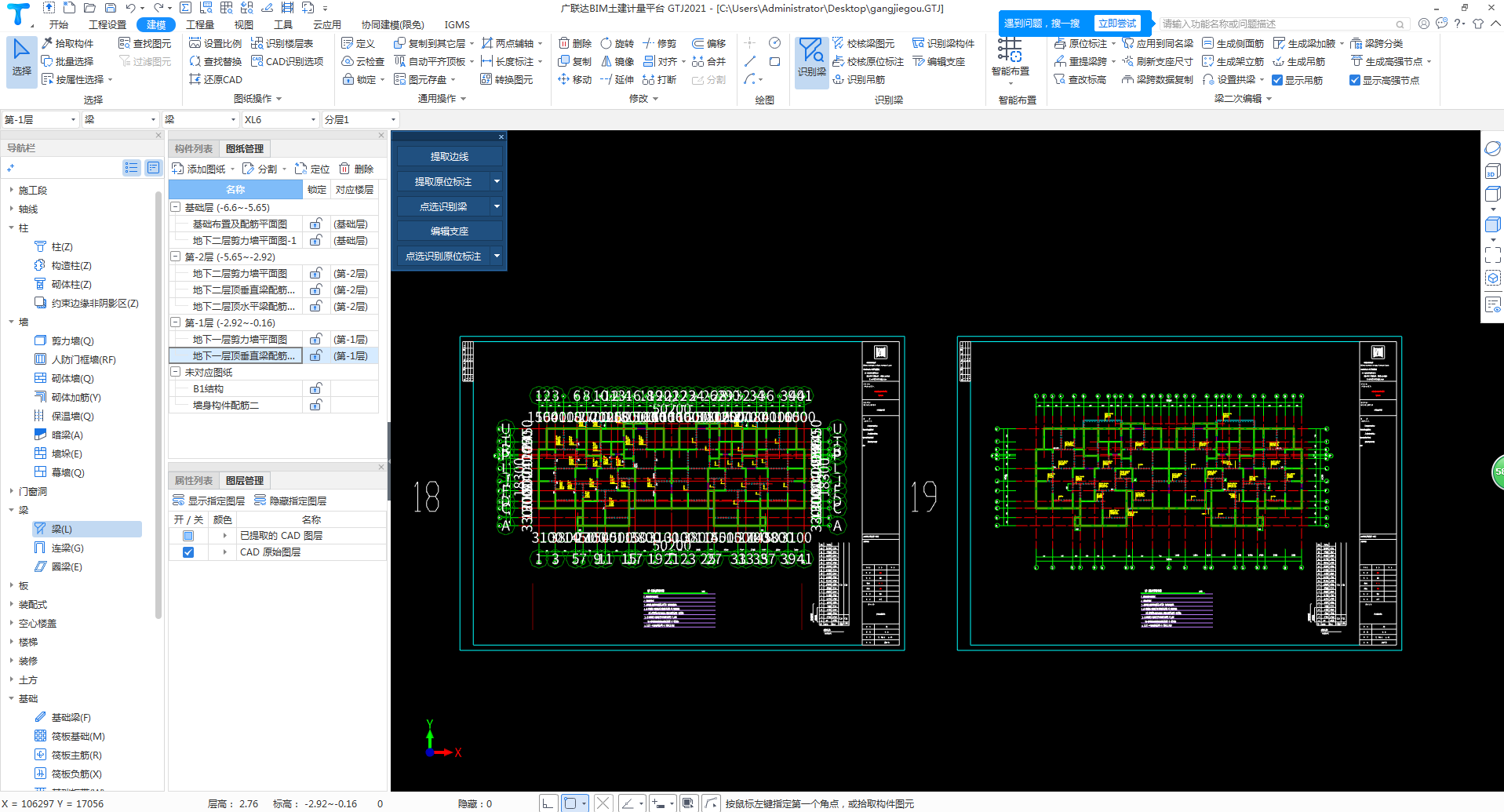Expand the 门窗洞 tree node
The image size is (1504, 812).
click(x=11, y=491)
